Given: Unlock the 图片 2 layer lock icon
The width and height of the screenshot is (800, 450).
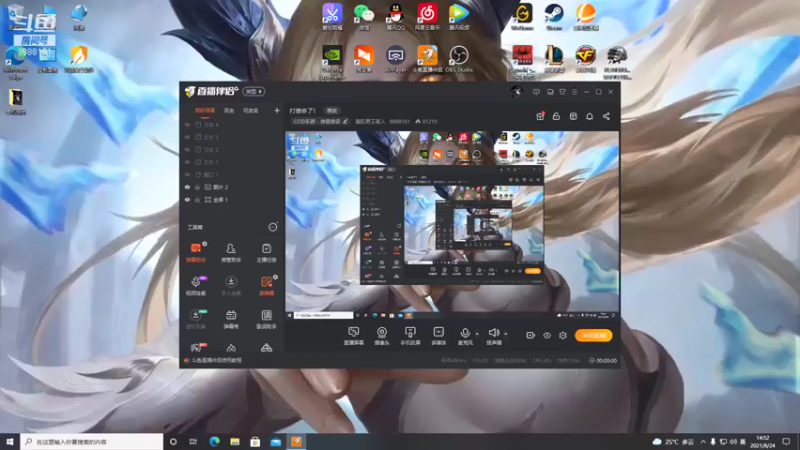Looking at the screenshot, I should click(x=197, y=187).
